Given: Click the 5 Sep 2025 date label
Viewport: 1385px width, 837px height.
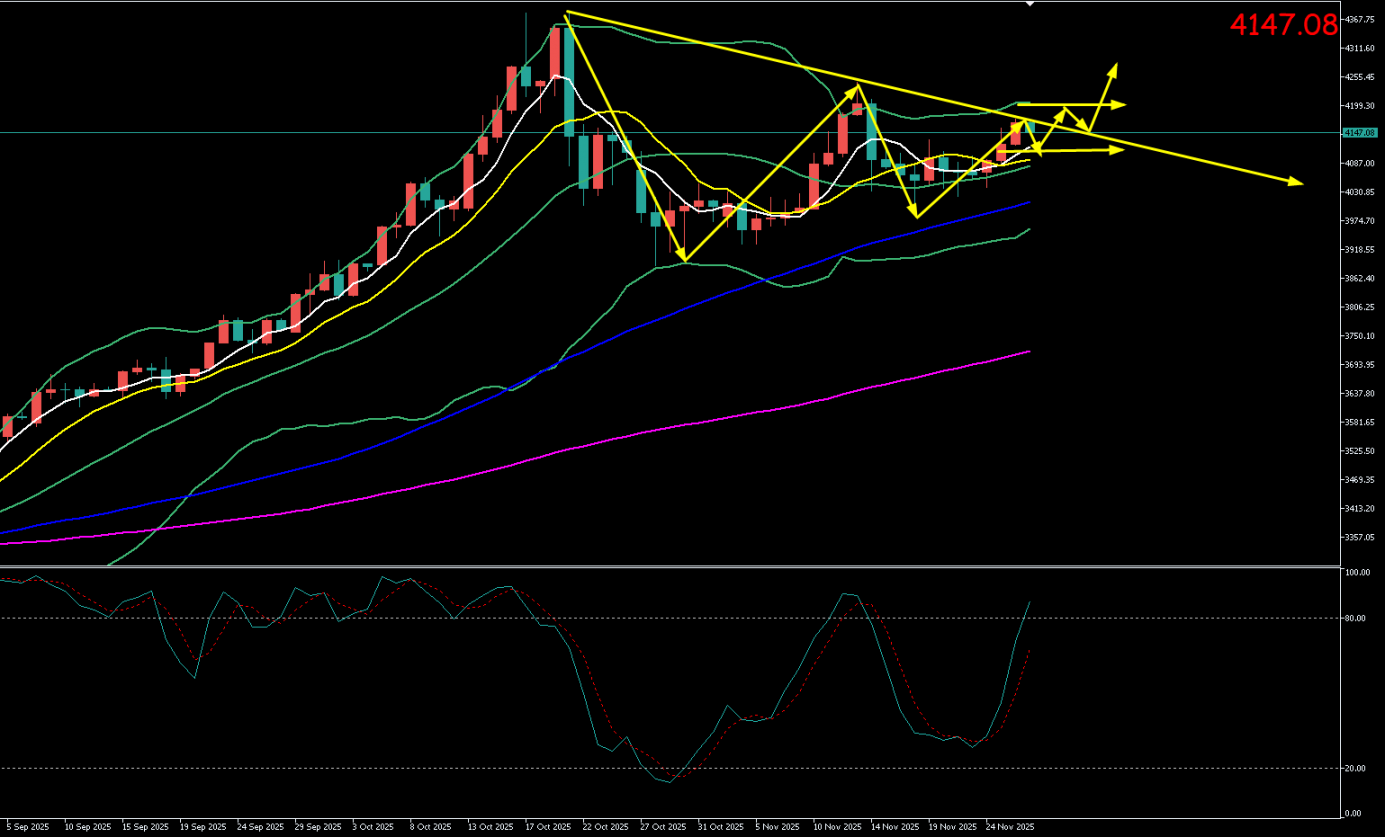Looking at the screenshot, I should point(26,827).
